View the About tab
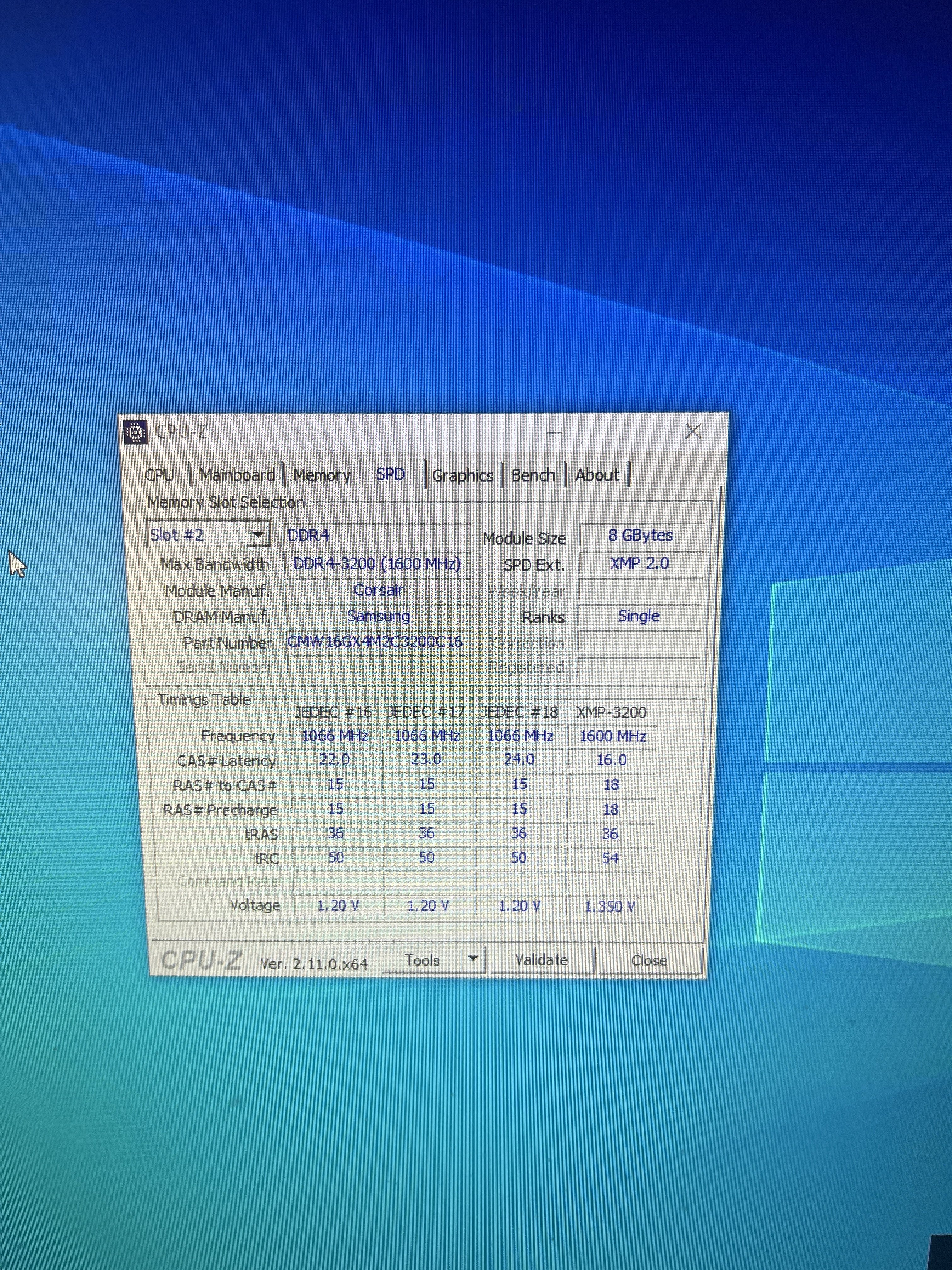952x1270 pixels. pos(598,475)
